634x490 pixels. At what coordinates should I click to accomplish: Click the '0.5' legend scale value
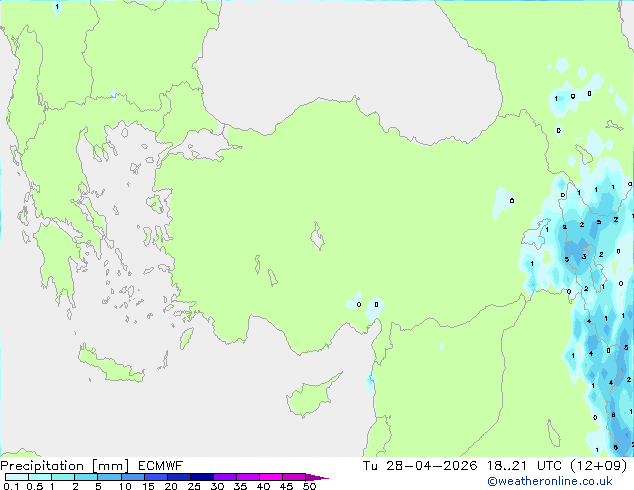click(x=35, y=486)
